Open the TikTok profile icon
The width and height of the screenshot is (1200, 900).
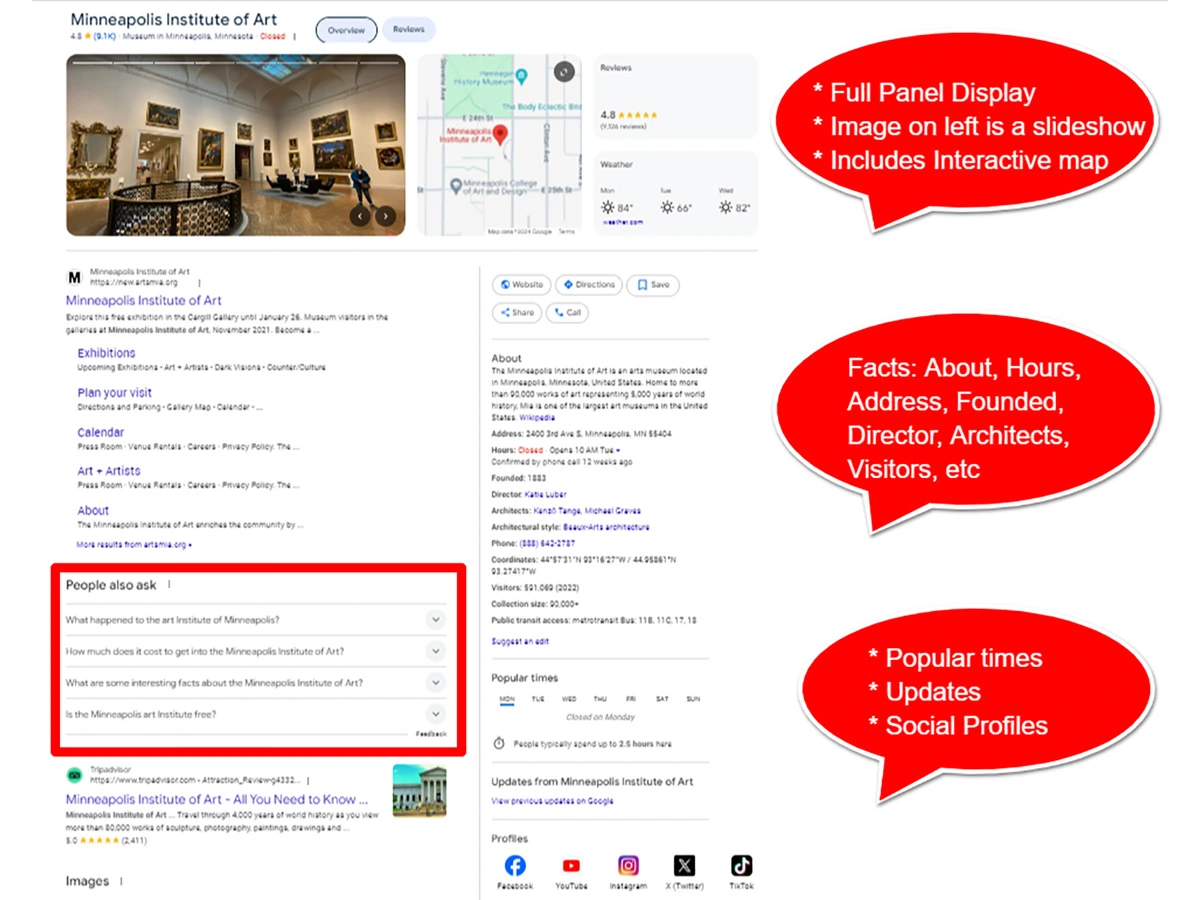click(x=741, y=866)
